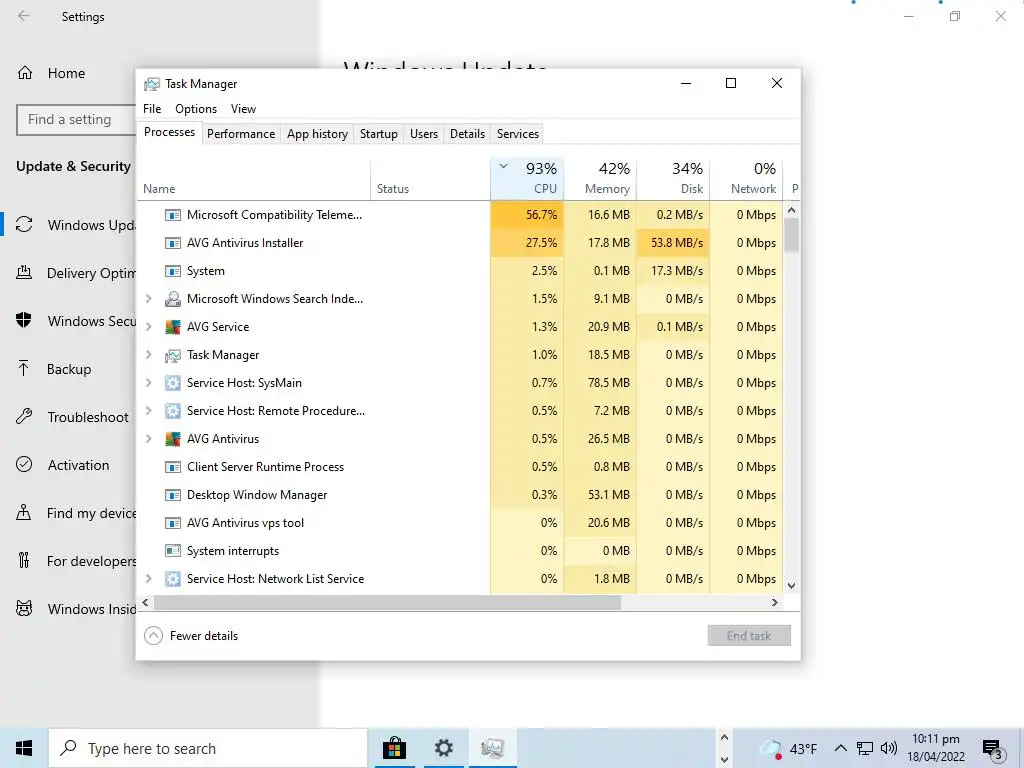Click the vertical scrollbar down arrow
Screen dimensions: 1024x768
(792, 586)
